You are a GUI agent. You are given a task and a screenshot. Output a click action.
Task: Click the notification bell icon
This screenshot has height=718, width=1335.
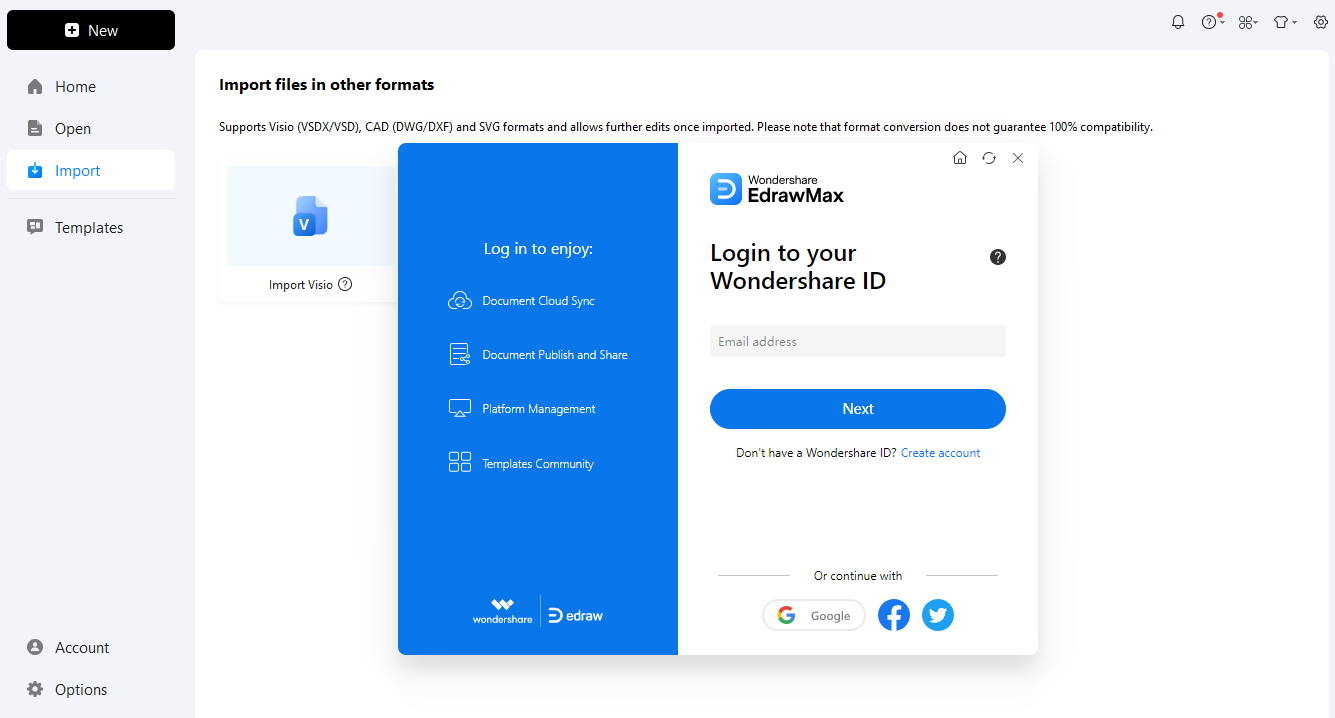pyautogui.click(x=1178, y=22)
